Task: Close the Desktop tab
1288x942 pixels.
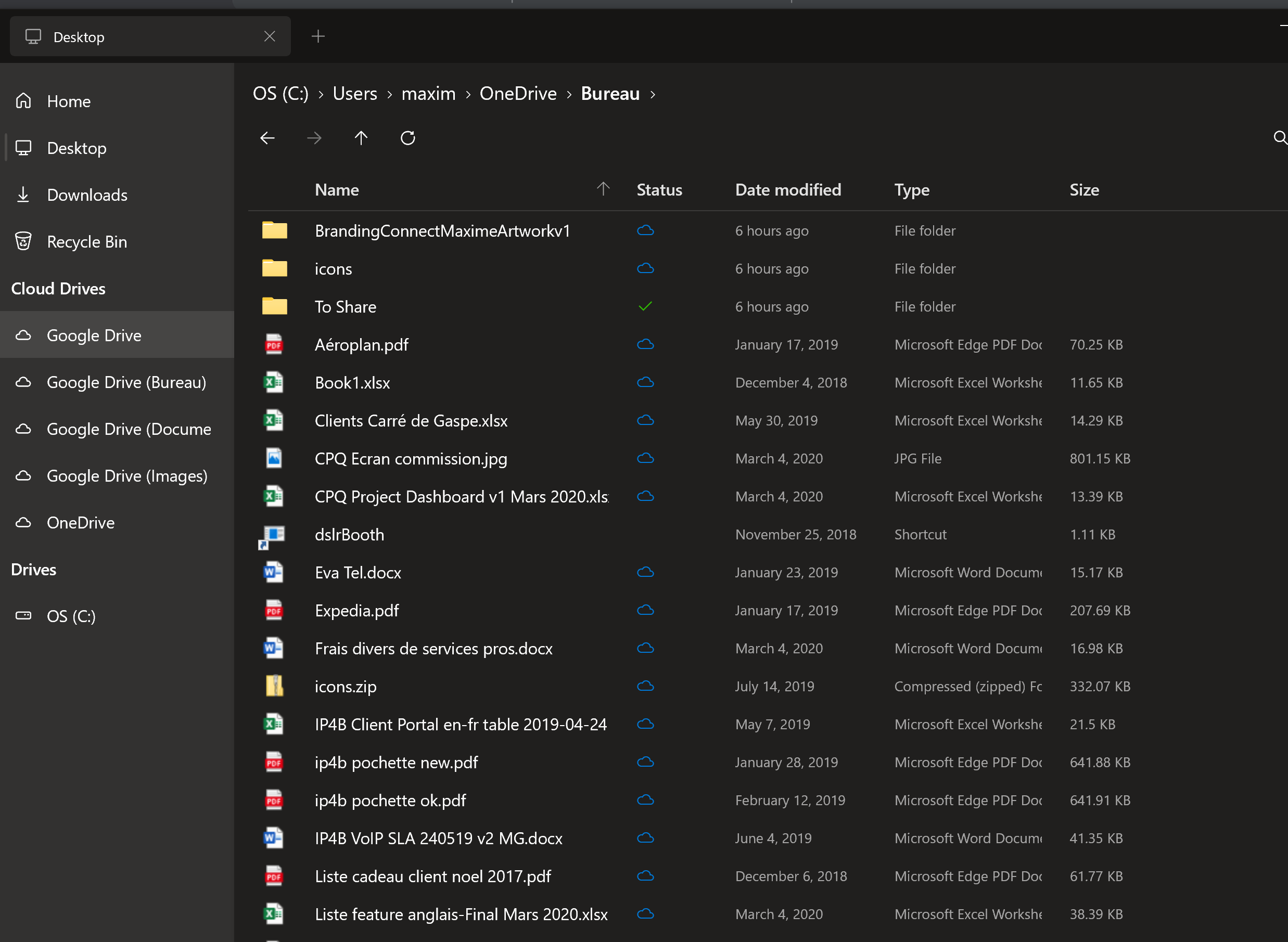Action: pos(270,36)
